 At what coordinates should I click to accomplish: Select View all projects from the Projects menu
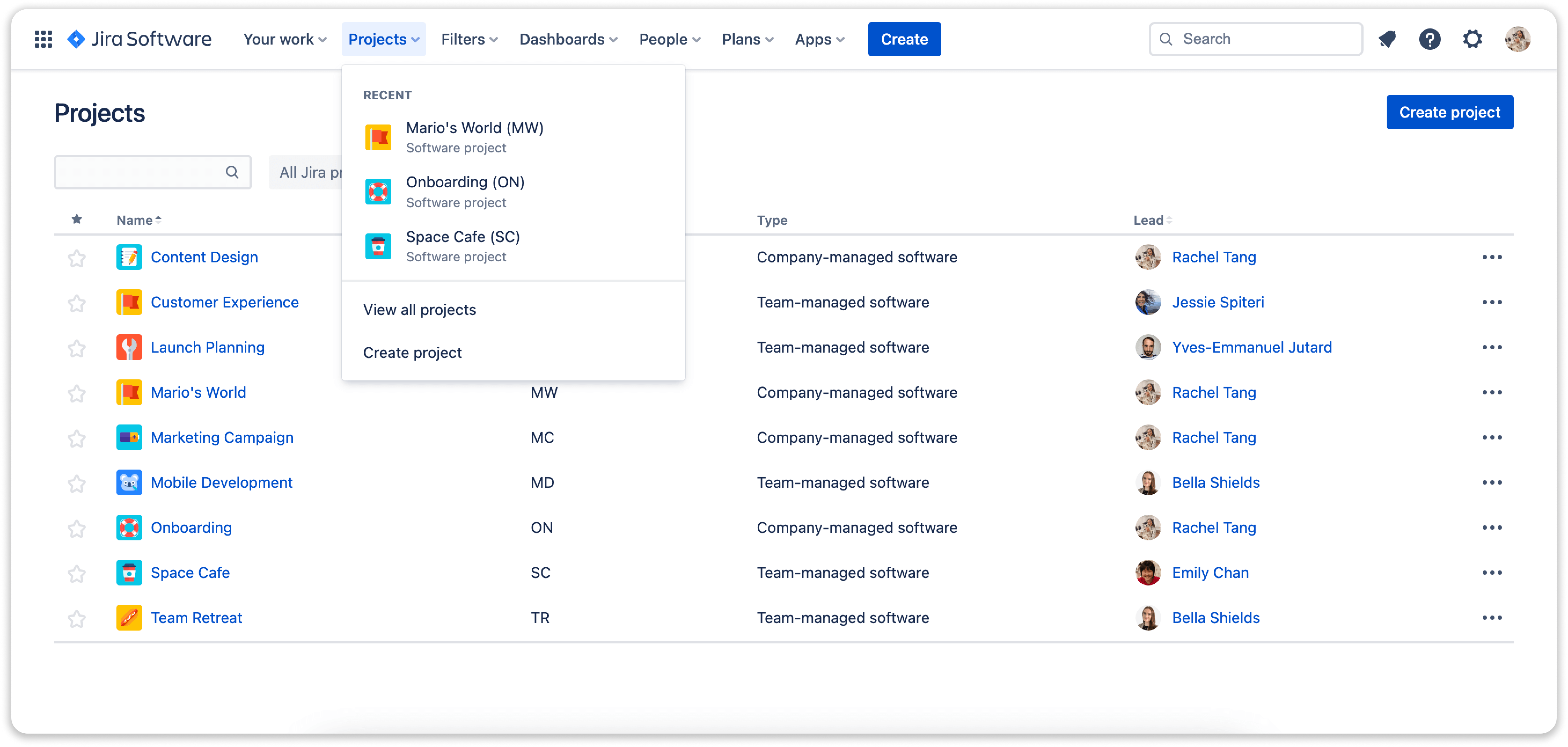(x=419, y=309)
